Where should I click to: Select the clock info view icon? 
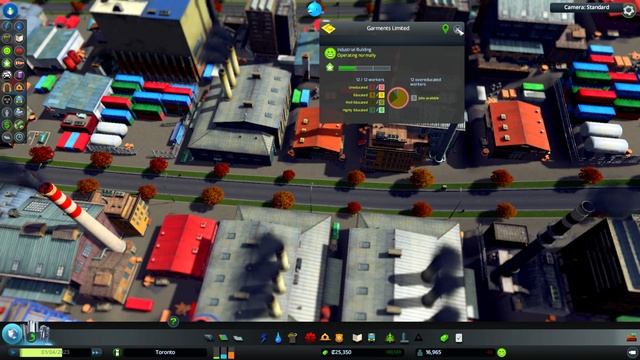pos(19,136)
